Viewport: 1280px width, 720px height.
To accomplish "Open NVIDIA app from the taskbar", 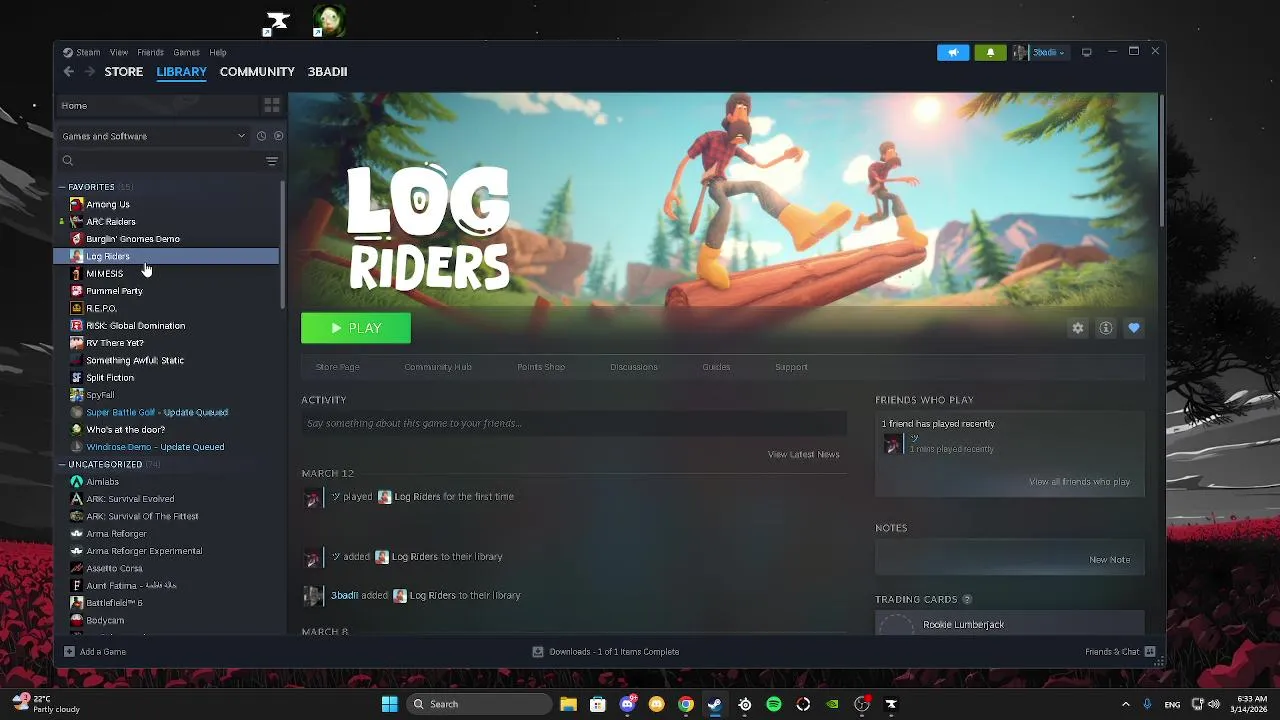I will pyautogui.click(x=832, y=704).
